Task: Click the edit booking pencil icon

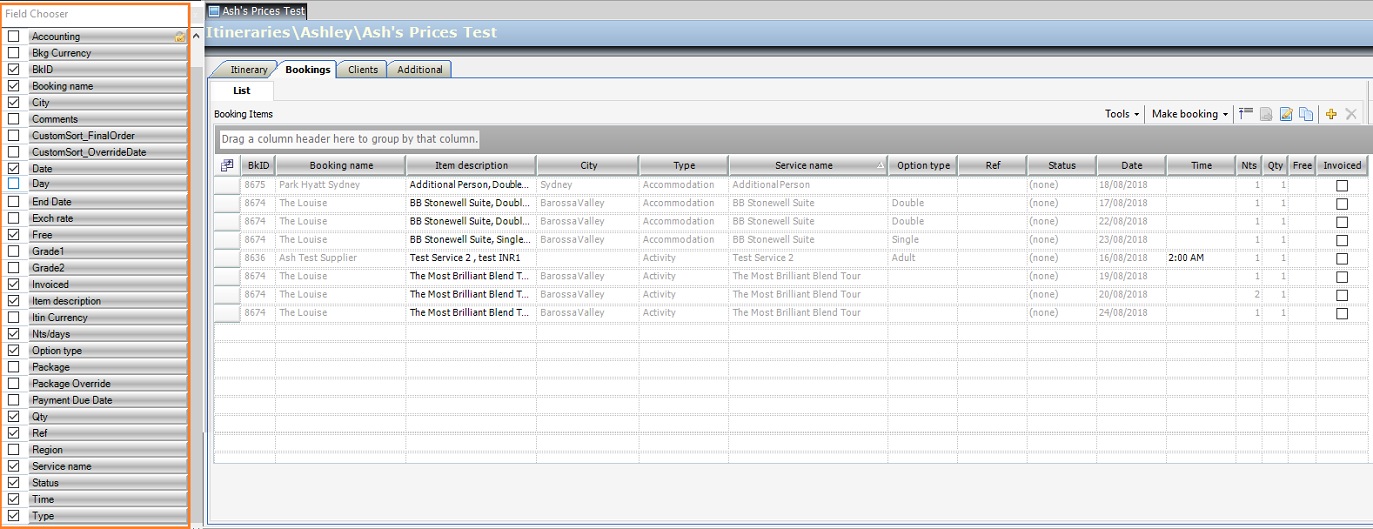Action: tap(1286, 114)
